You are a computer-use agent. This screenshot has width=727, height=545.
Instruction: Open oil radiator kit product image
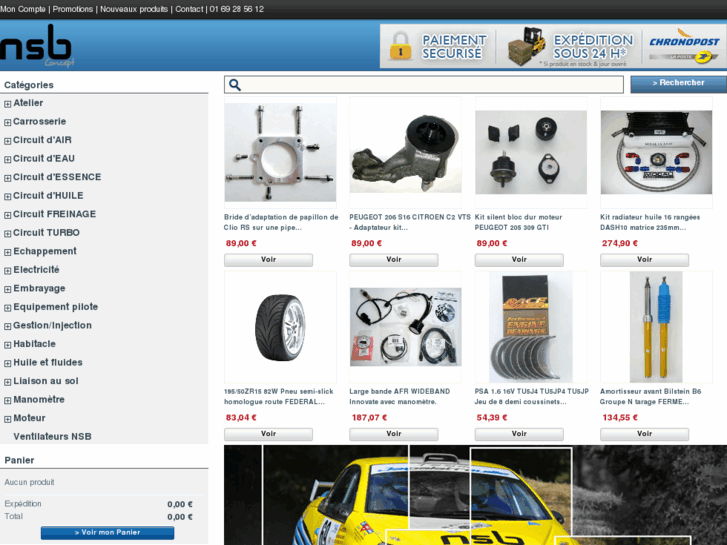coord(656,153)
